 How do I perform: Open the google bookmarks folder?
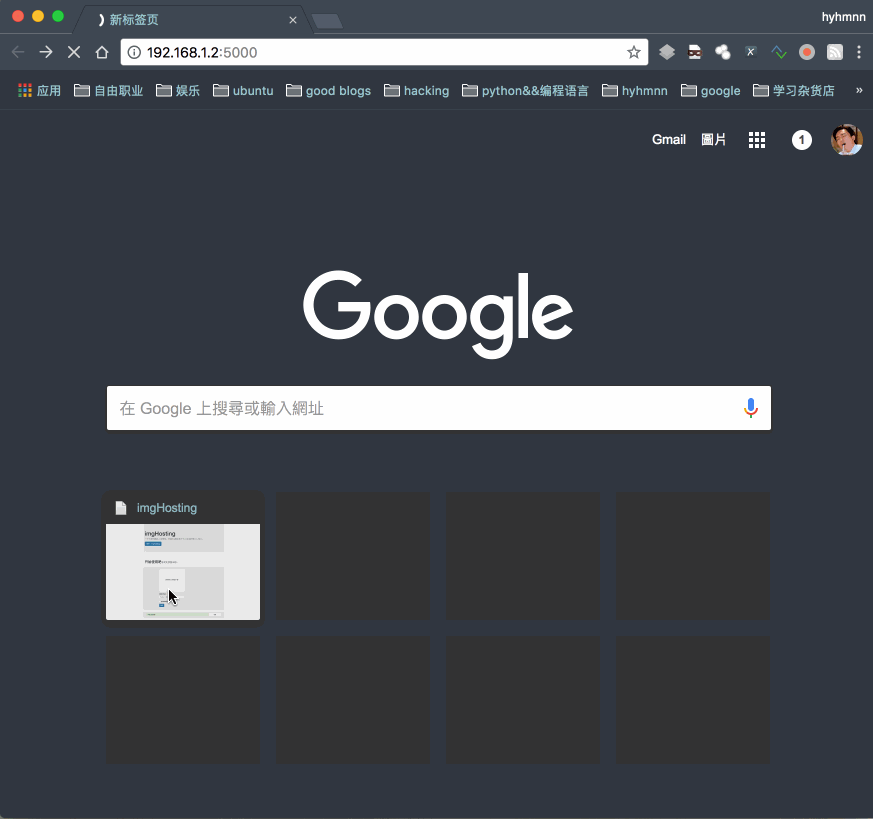tap(710, 91)
